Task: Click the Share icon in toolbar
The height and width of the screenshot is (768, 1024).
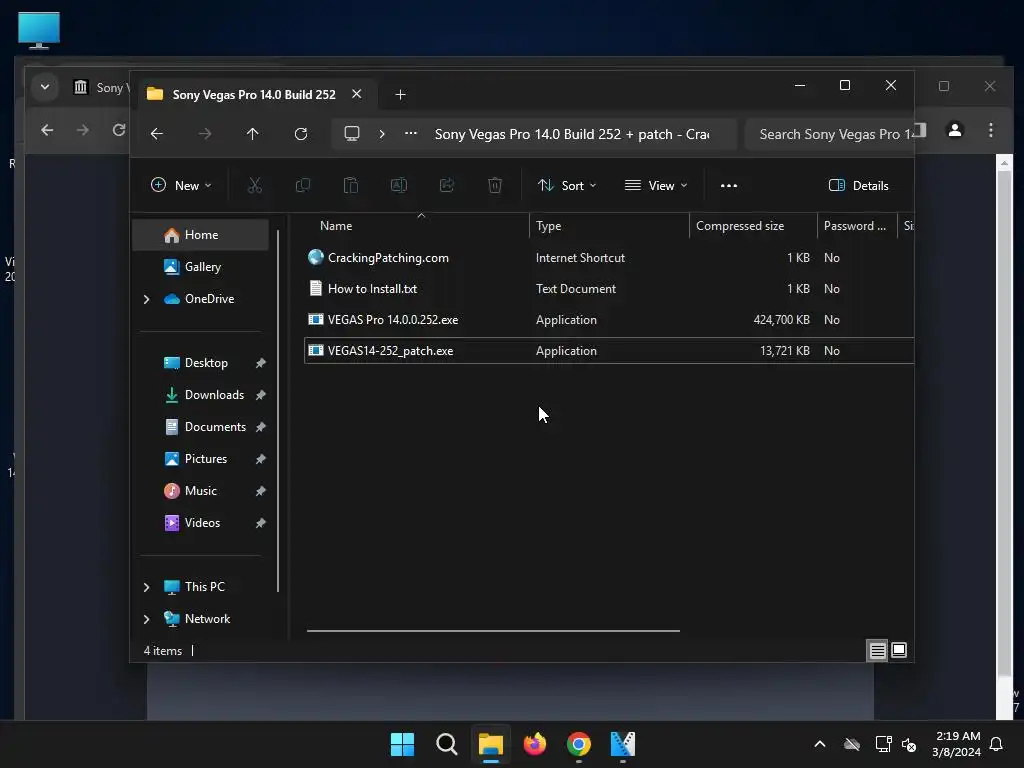Action: (x=447, y=185)
